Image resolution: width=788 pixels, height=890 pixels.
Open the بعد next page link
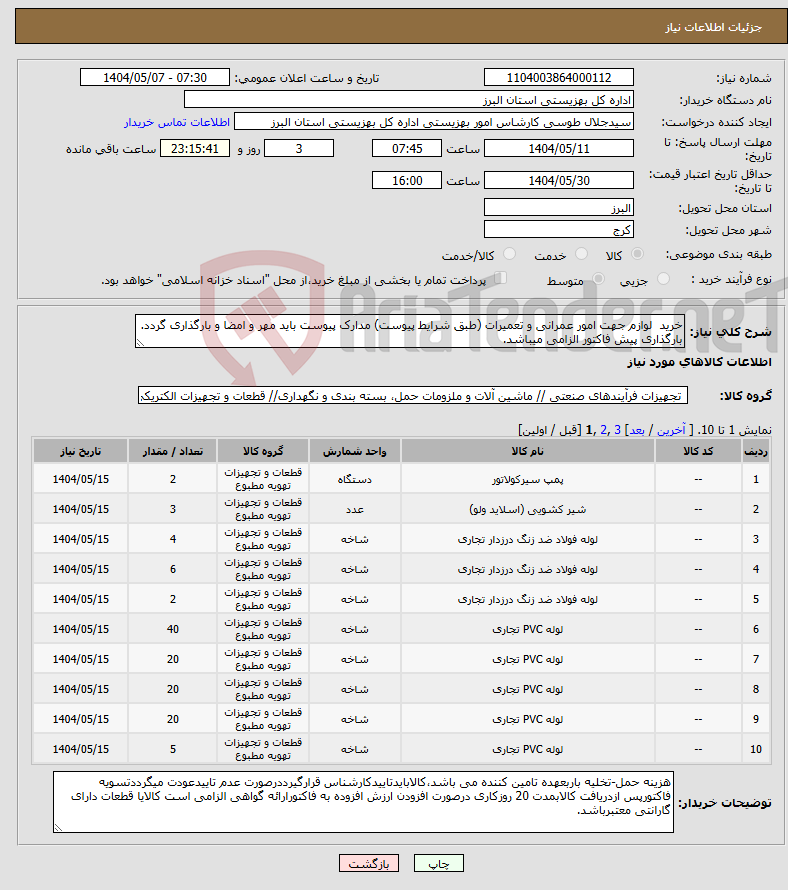coord(636,430)
